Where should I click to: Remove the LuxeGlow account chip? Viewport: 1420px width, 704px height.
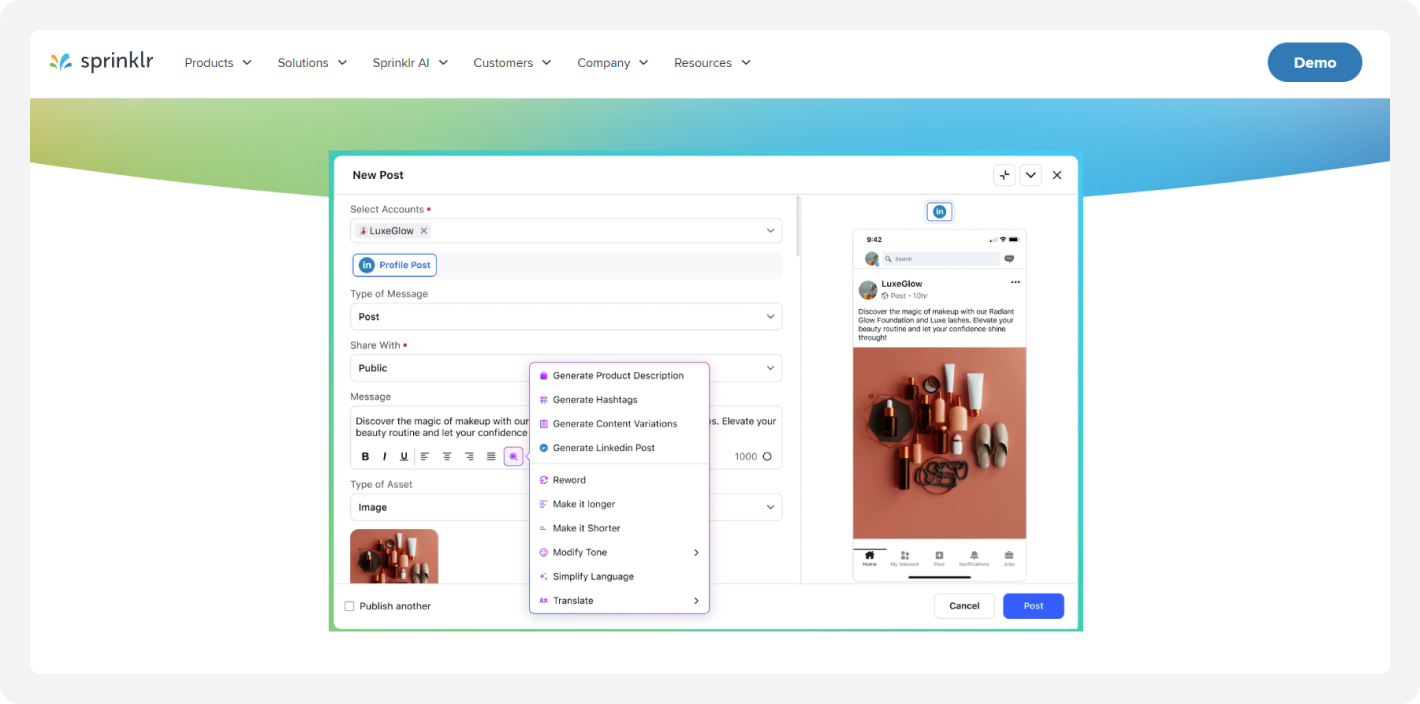[x=423, y=231]
